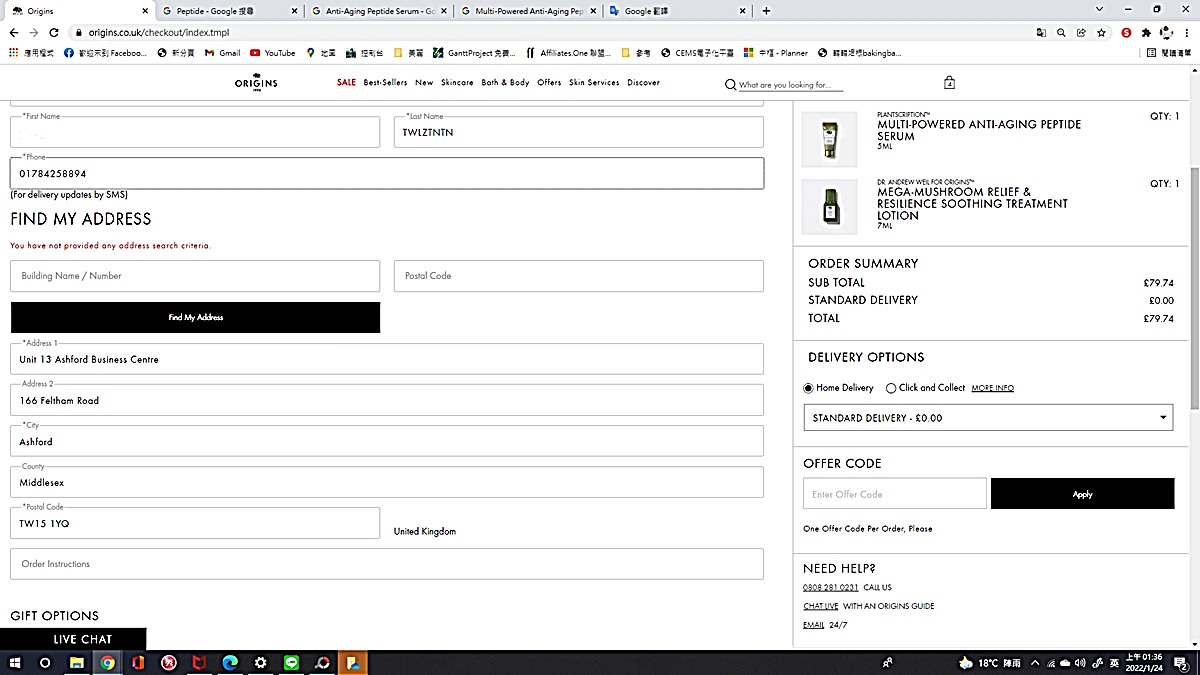
Task: Open the LIVE CHAT button
Action: click(73, 639)
